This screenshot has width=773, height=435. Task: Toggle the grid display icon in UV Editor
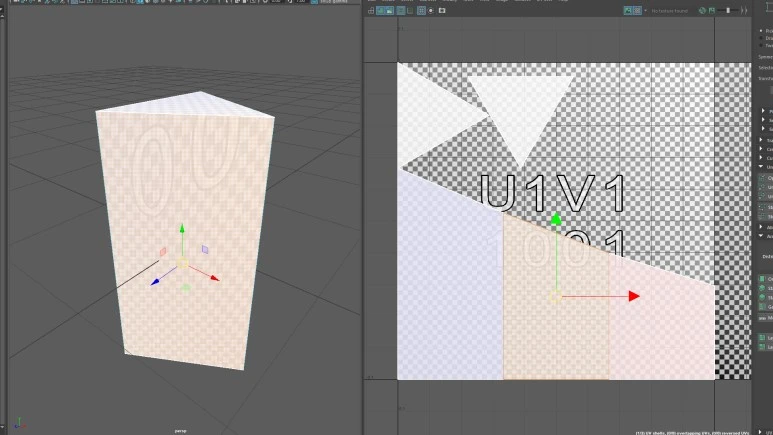click(422, 10)
